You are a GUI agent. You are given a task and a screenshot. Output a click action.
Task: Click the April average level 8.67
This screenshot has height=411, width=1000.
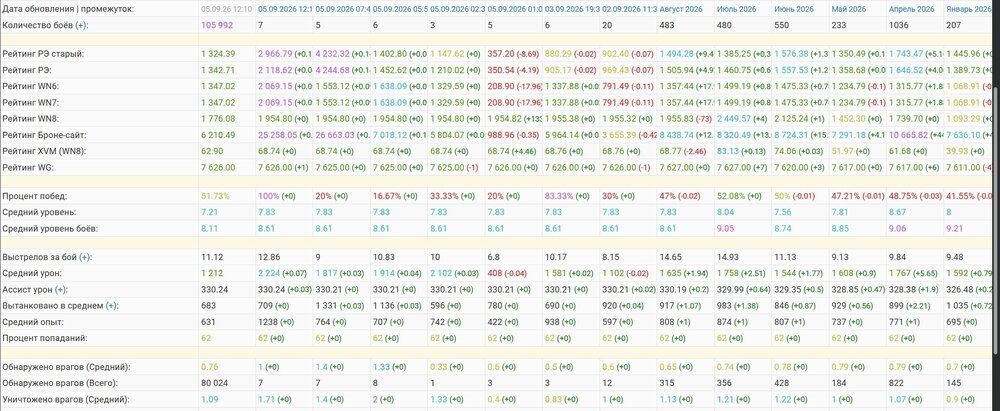click(897, 213)
